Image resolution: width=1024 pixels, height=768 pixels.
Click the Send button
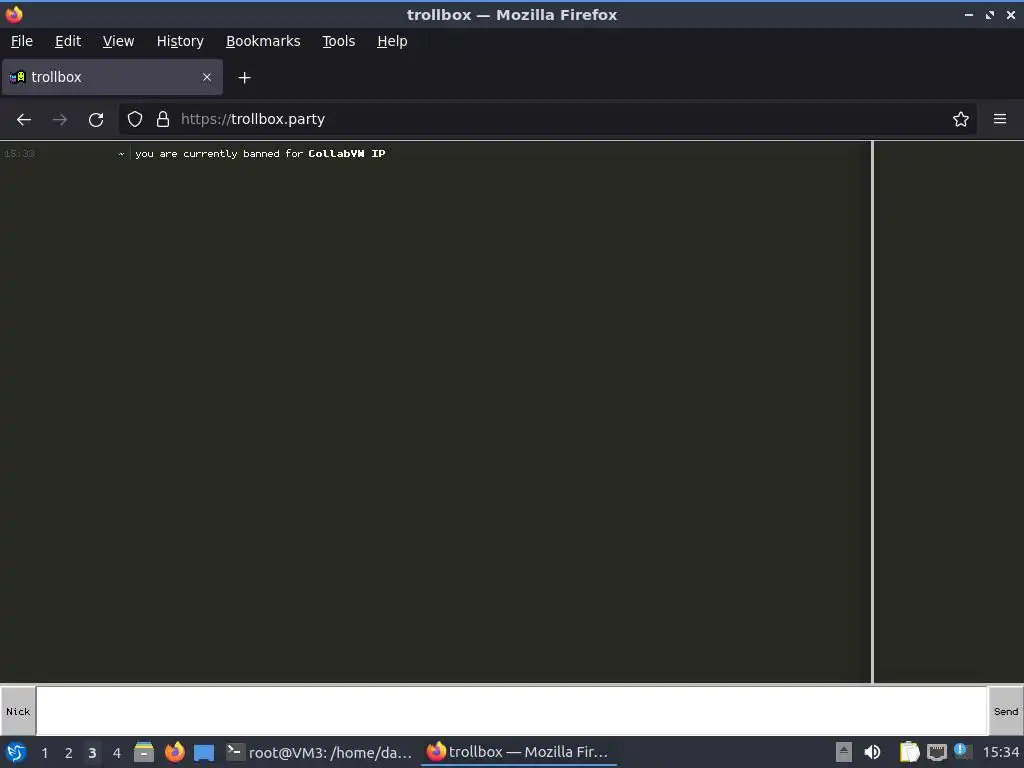1006,711
